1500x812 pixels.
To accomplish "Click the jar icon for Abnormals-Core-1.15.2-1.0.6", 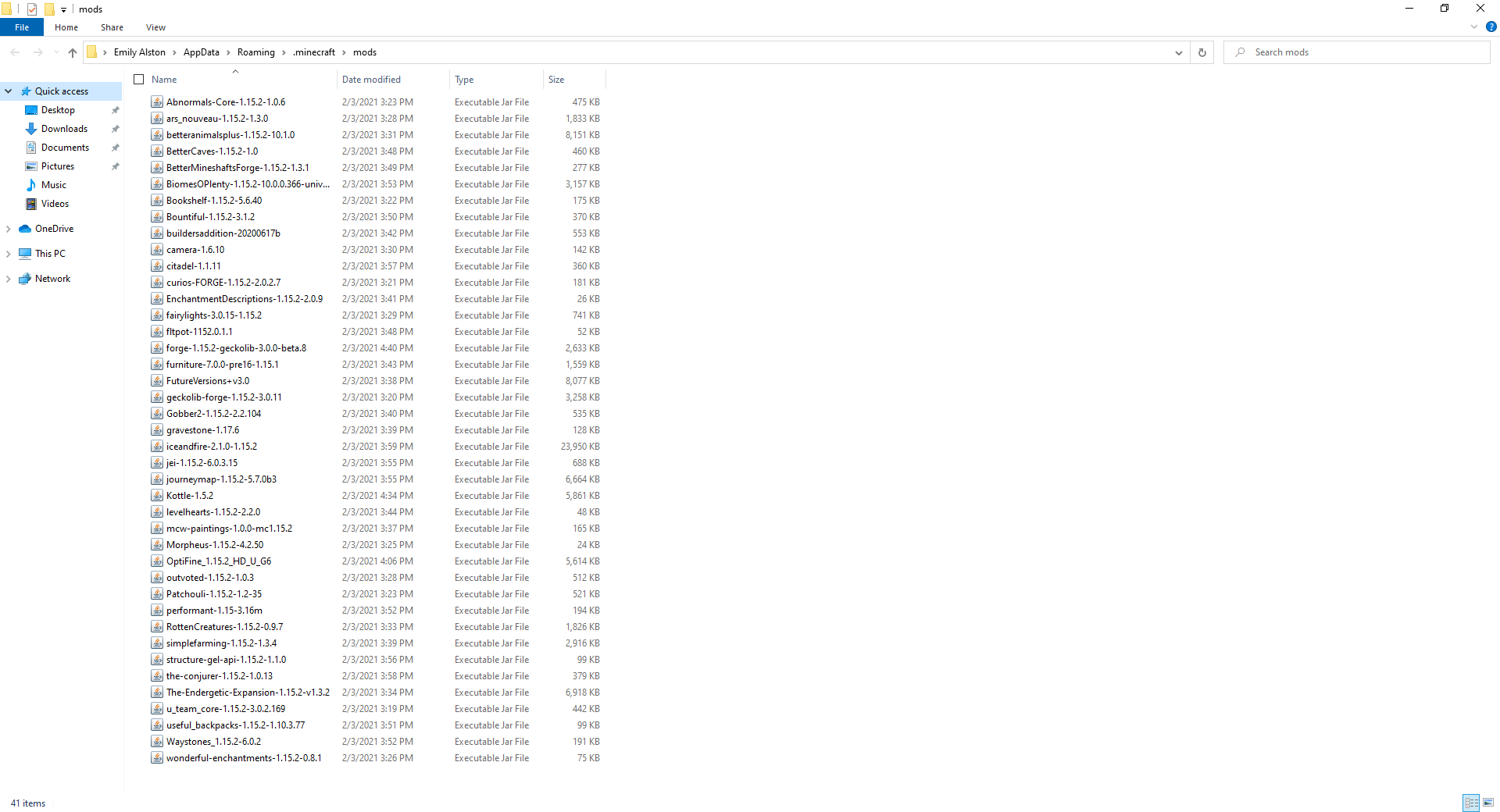I will (x=157, y=102).
